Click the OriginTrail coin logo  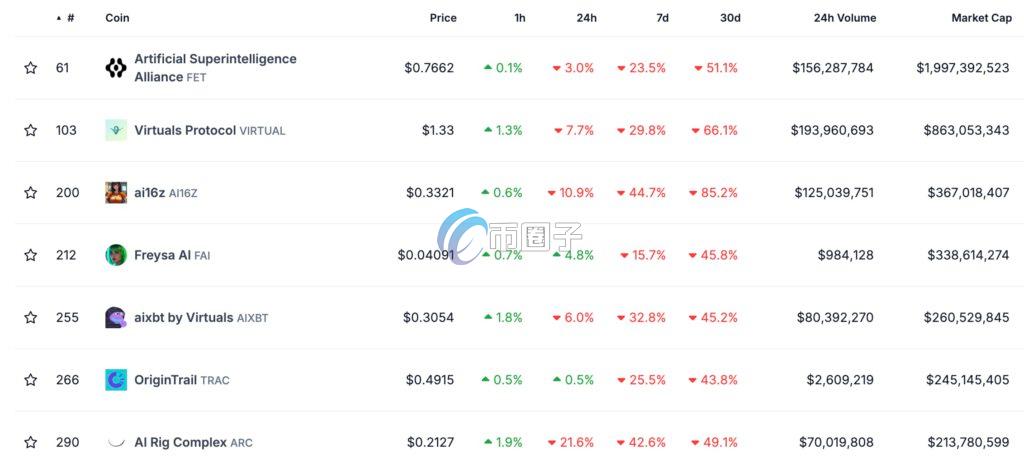click(116, 380)
